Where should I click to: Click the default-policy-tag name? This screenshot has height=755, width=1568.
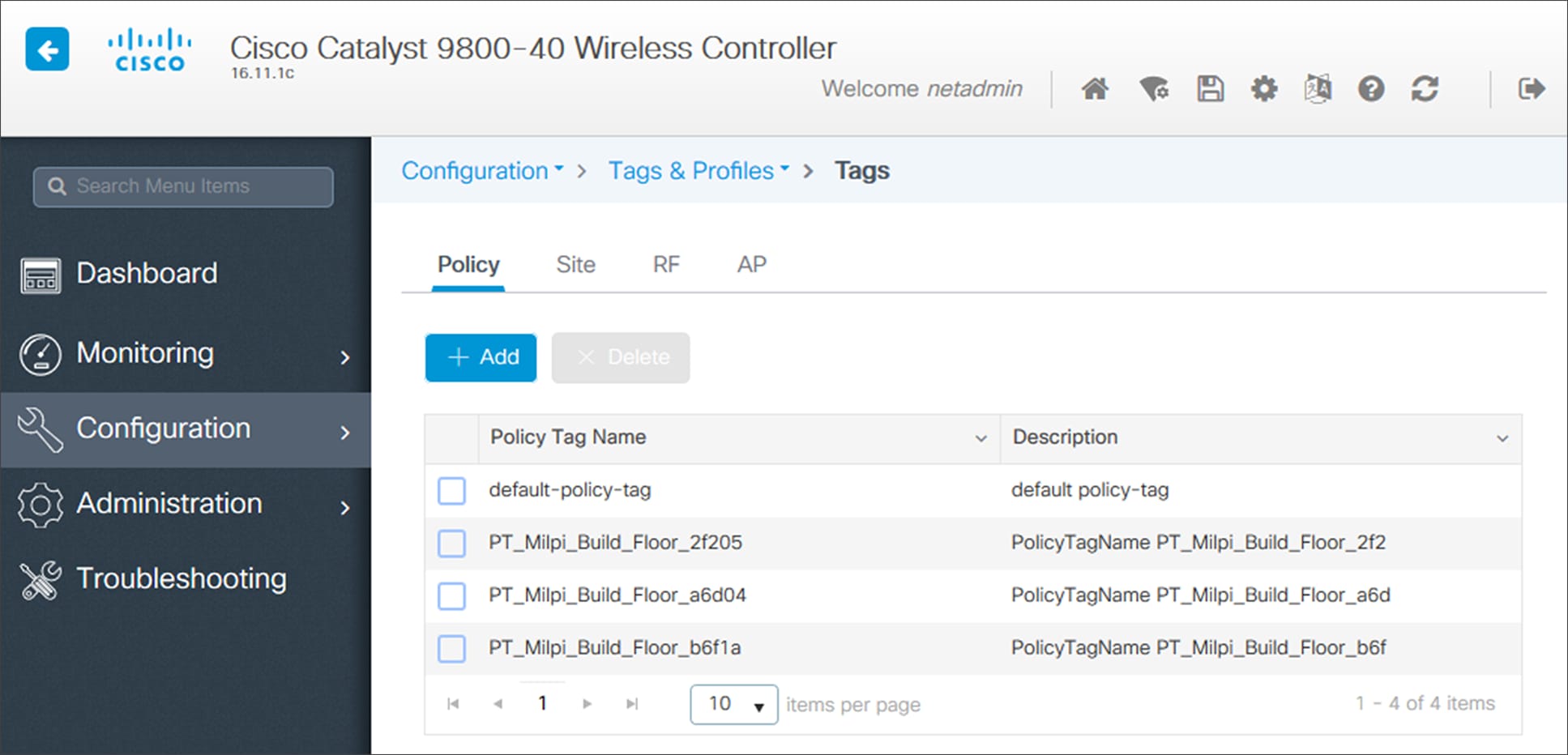570,490
